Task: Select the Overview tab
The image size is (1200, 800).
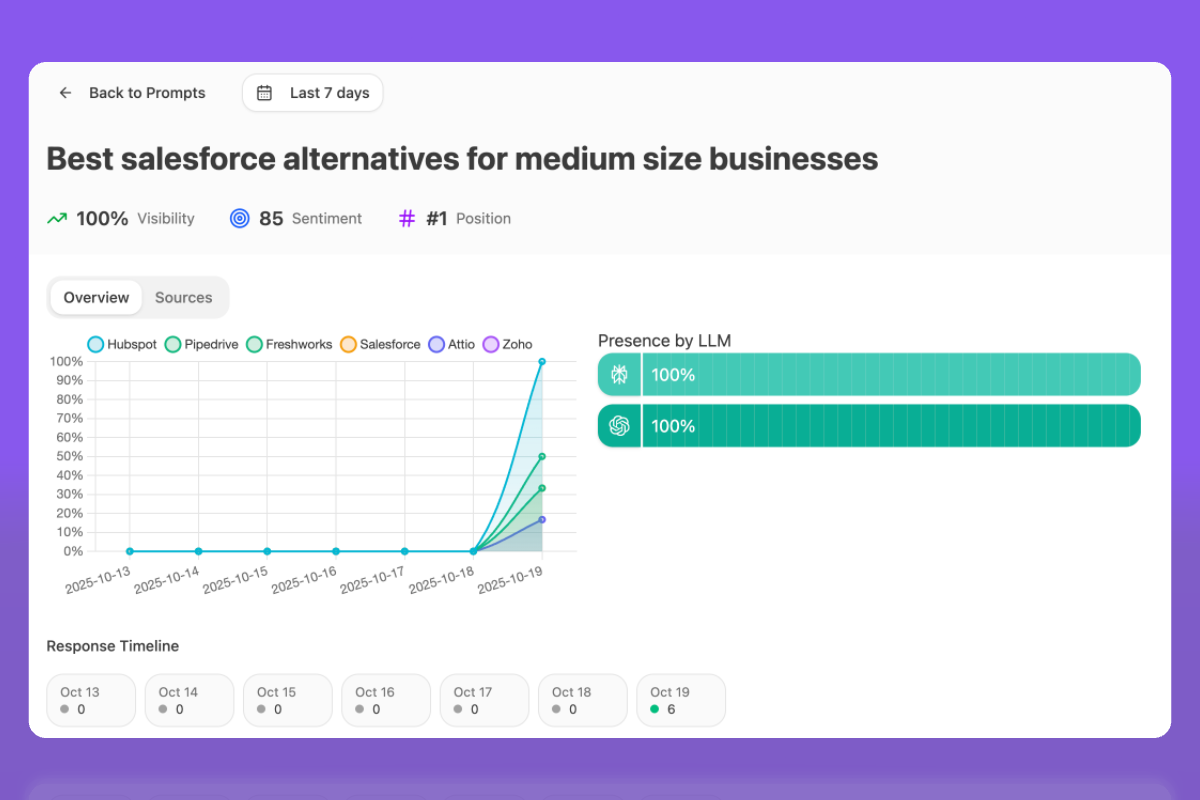Action: tap(95, 297)
